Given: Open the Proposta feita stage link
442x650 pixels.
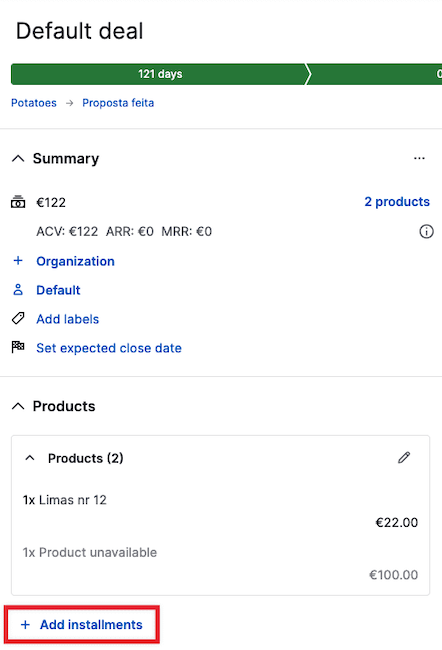Looking at the screenshot, I should point(118,103).
